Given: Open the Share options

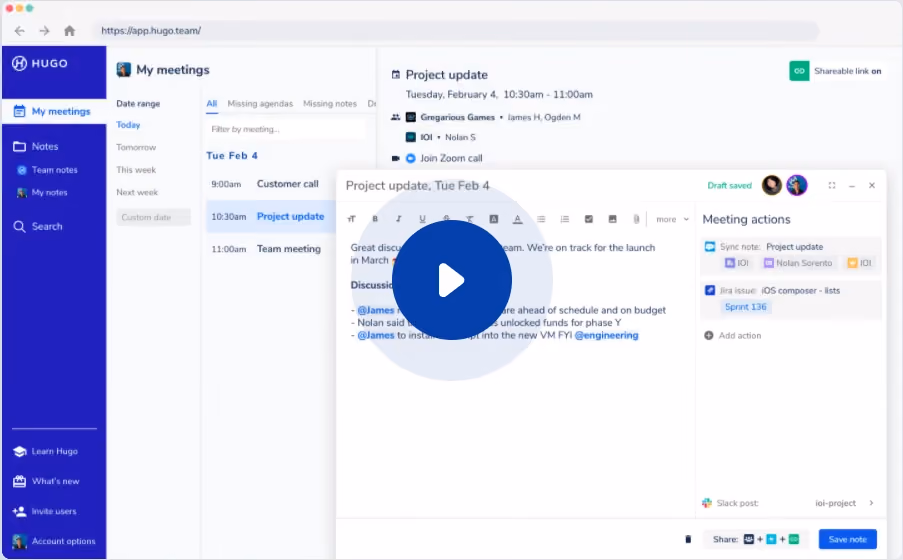Looking at the screenshot, I should pos(756,539).
